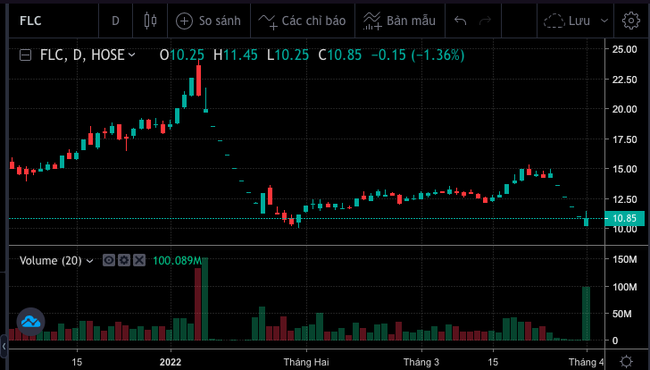Screen dimensions: 650x370
Task: Change the D daily interval
Action: click(x=116, y=21)
